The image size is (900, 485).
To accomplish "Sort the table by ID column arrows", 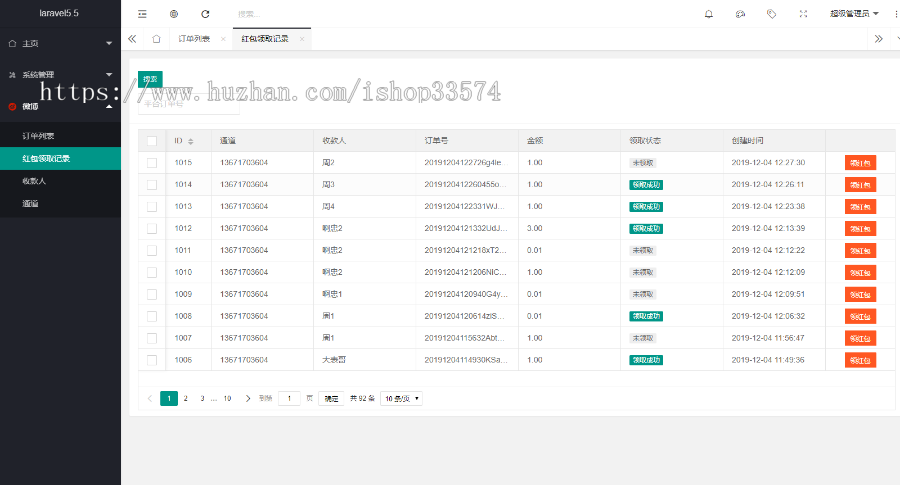I will click(x=191, y=141).
